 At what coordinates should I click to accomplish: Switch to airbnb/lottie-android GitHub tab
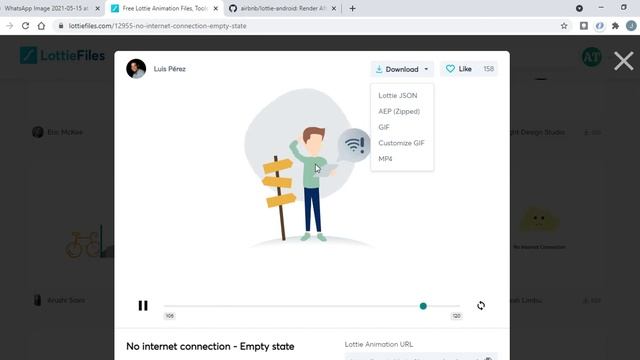pyautogui.click(x=283, y=8)
